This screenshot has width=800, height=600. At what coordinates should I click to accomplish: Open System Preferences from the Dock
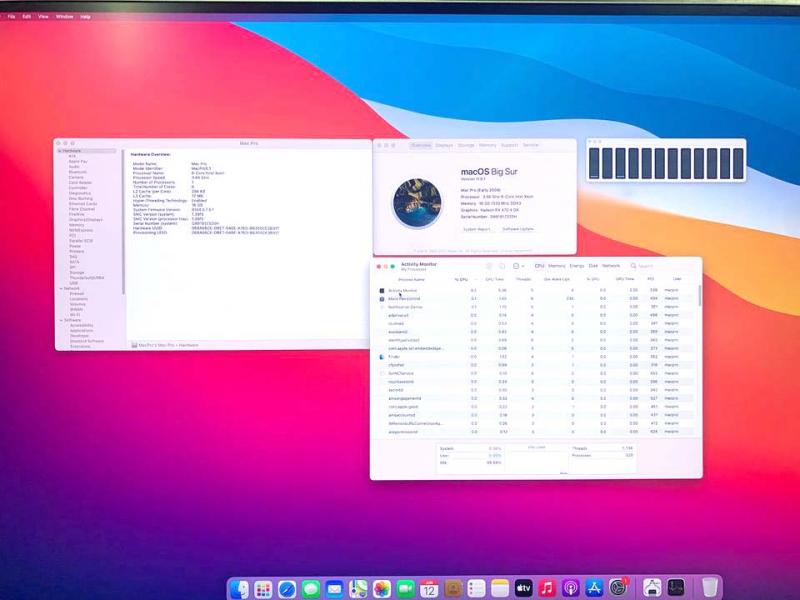tap(618, 588)
